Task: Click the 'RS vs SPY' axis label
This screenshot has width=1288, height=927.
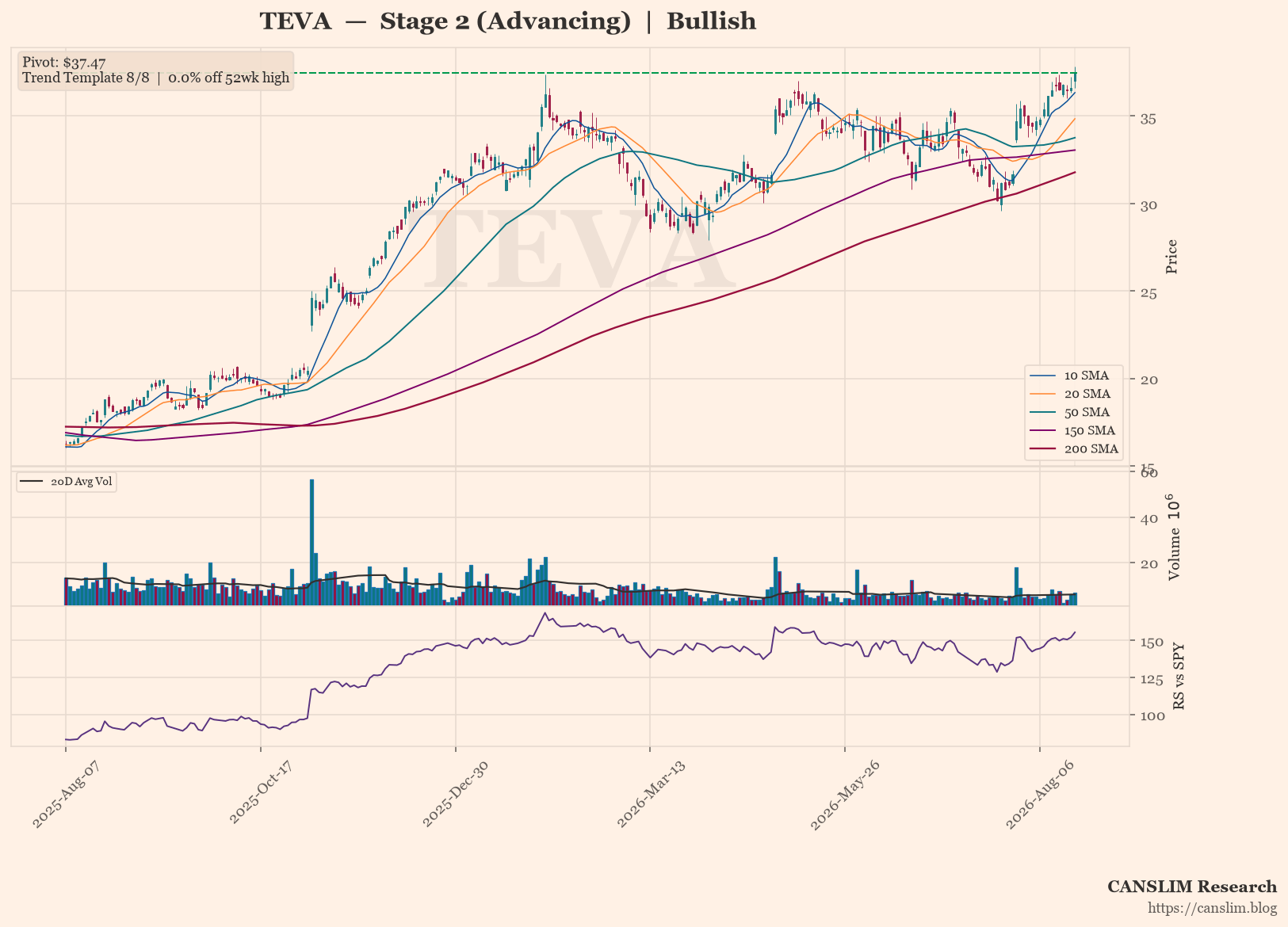Action: click(x=1179, y=676)
